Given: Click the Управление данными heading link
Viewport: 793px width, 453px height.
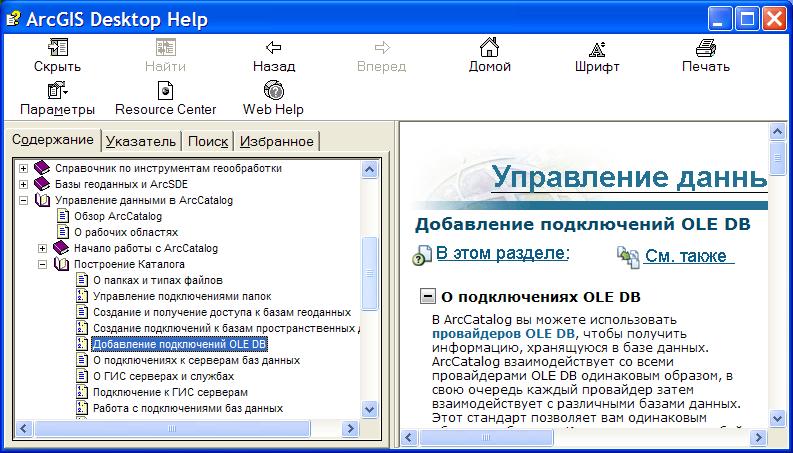Looking at the screenshot, I should 629,177.
